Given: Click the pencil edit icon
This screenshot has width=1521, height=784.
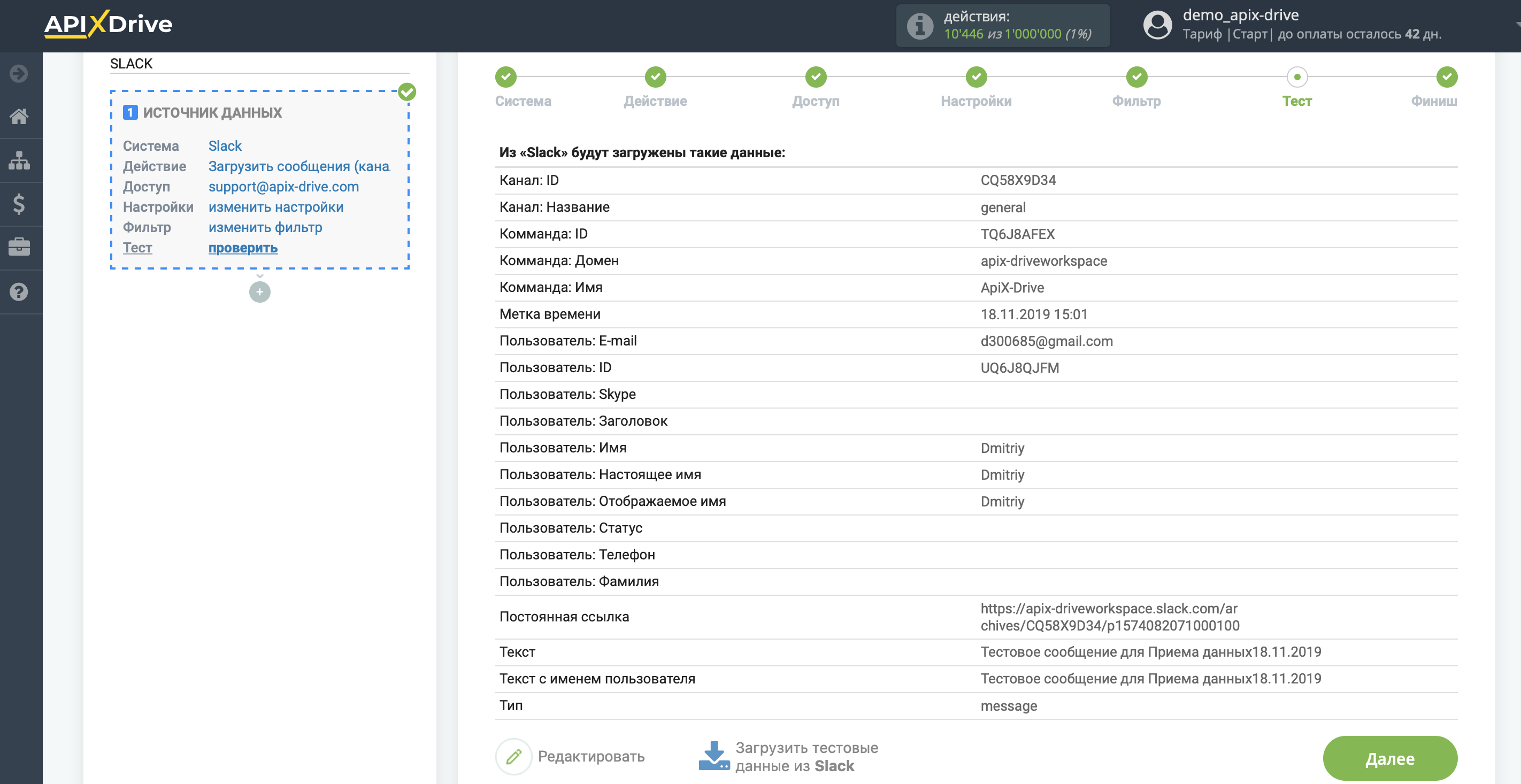Looking at the screenshot, I should coord(514,756).
